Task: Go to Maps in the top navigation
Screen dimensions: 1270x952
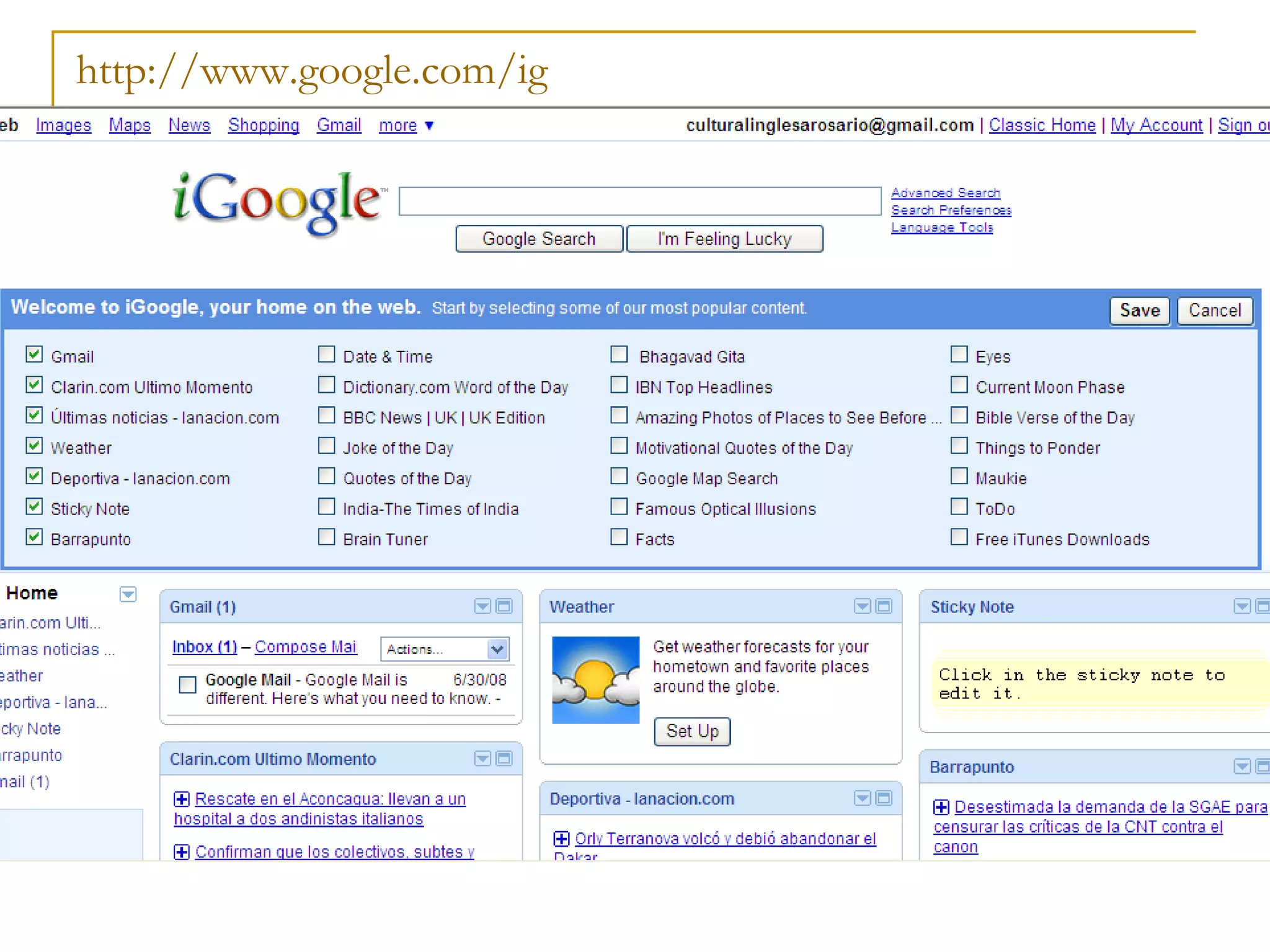Action: (130, 125)
